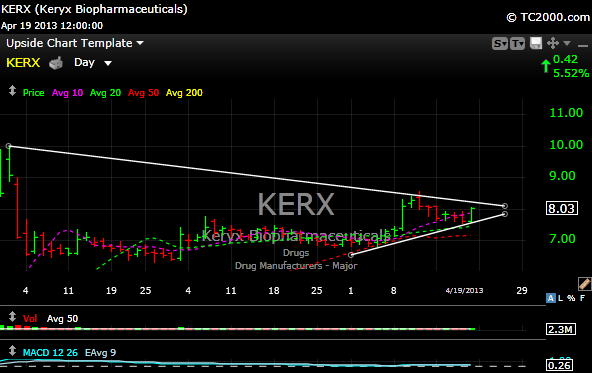Click the green up arrow price change indicator

click(546, 66)
